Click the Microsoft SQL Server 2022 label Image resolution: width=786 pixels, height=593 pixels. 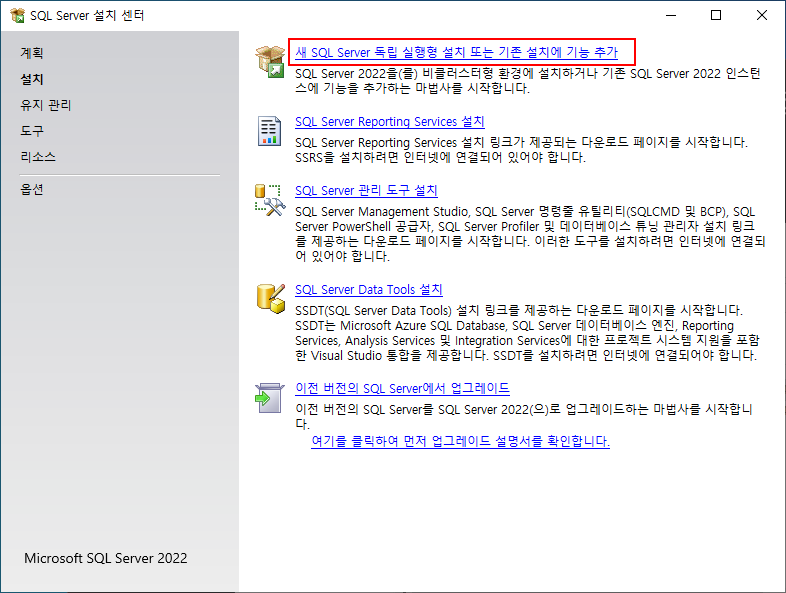[x=106, y=558]
